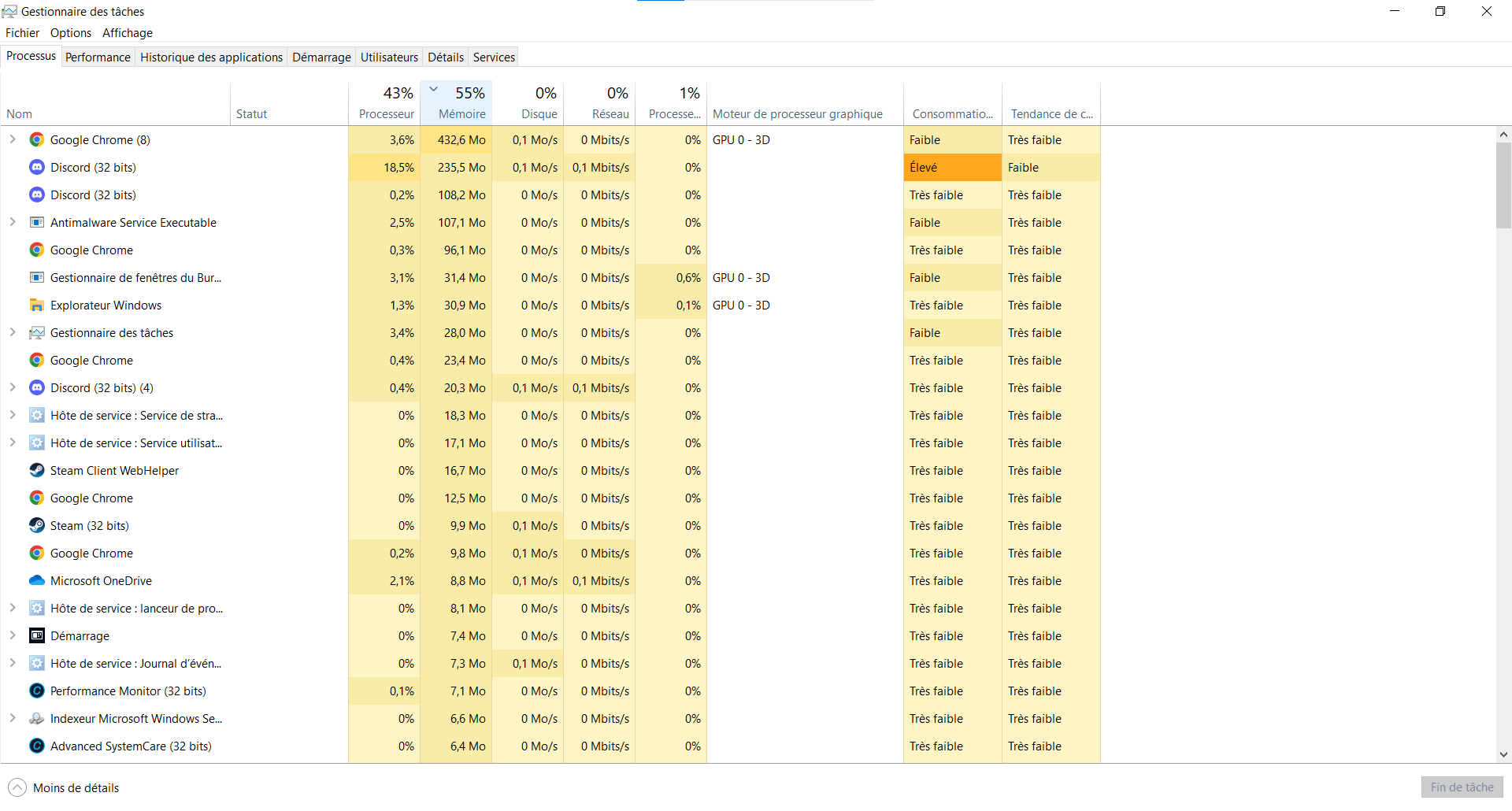1512x811 pixels.
Task: Click the vertical scrollbar thumb
Action: pos(1503,186)
